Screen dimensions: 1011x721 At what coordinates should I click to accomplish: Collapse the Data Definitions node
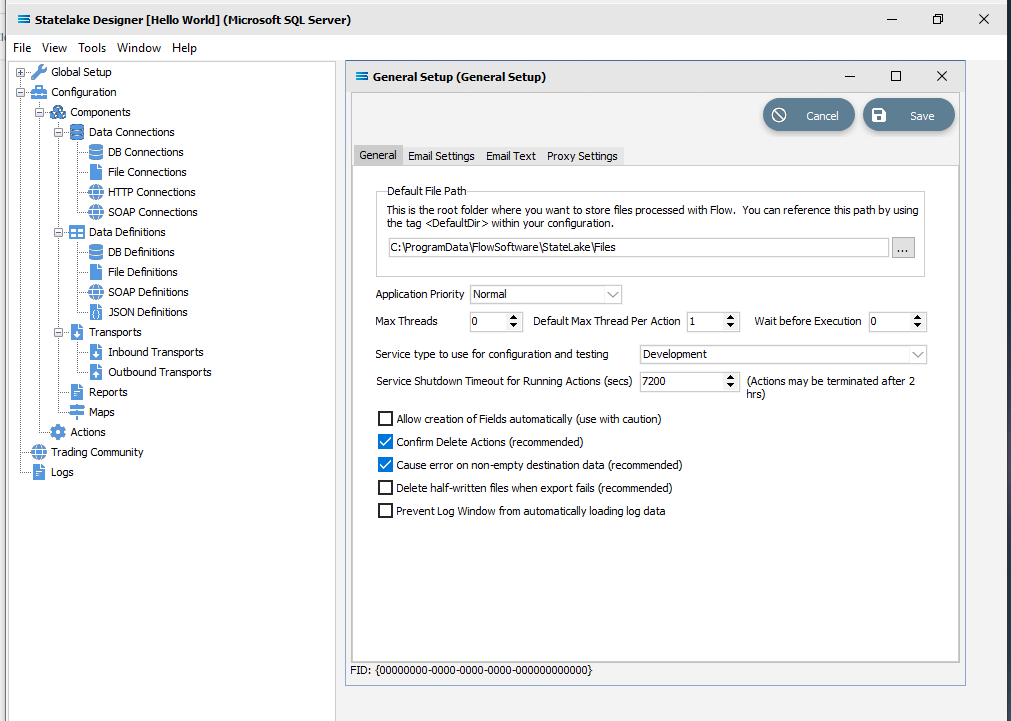59,232
